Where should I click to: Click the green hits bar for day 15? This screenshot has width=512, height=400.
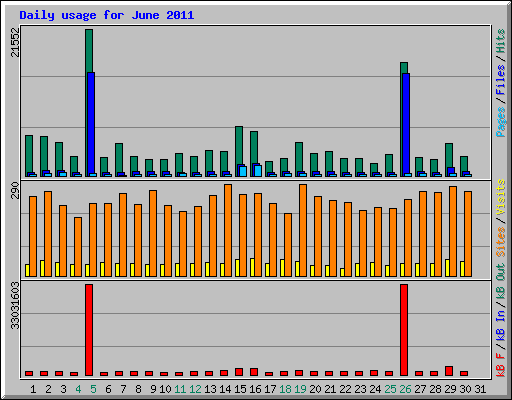[239, 145]
